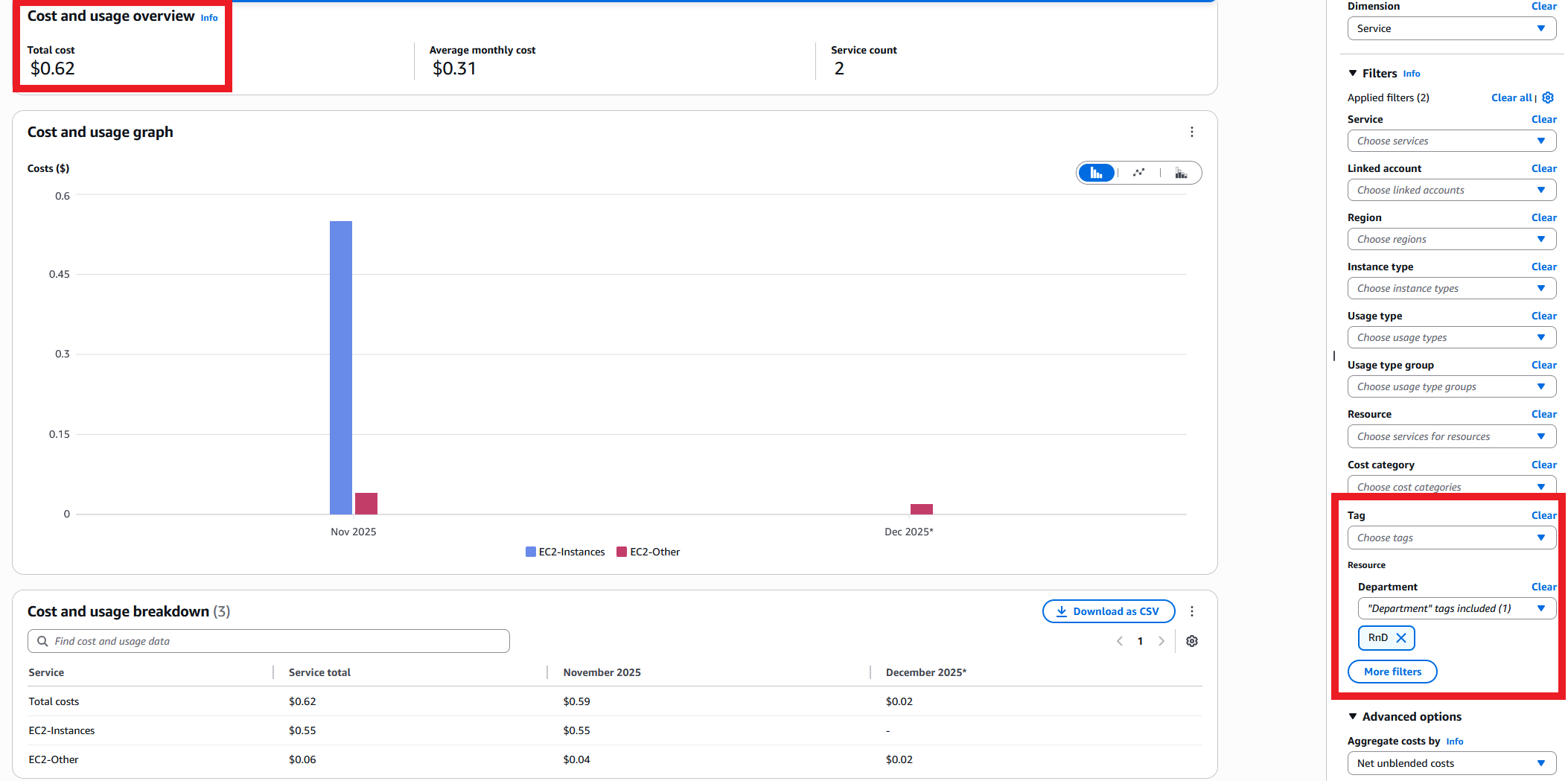Open the Service dimension dropdown
The width and height of the screenshot is (1568, 781).
[x=1450, y=28]
